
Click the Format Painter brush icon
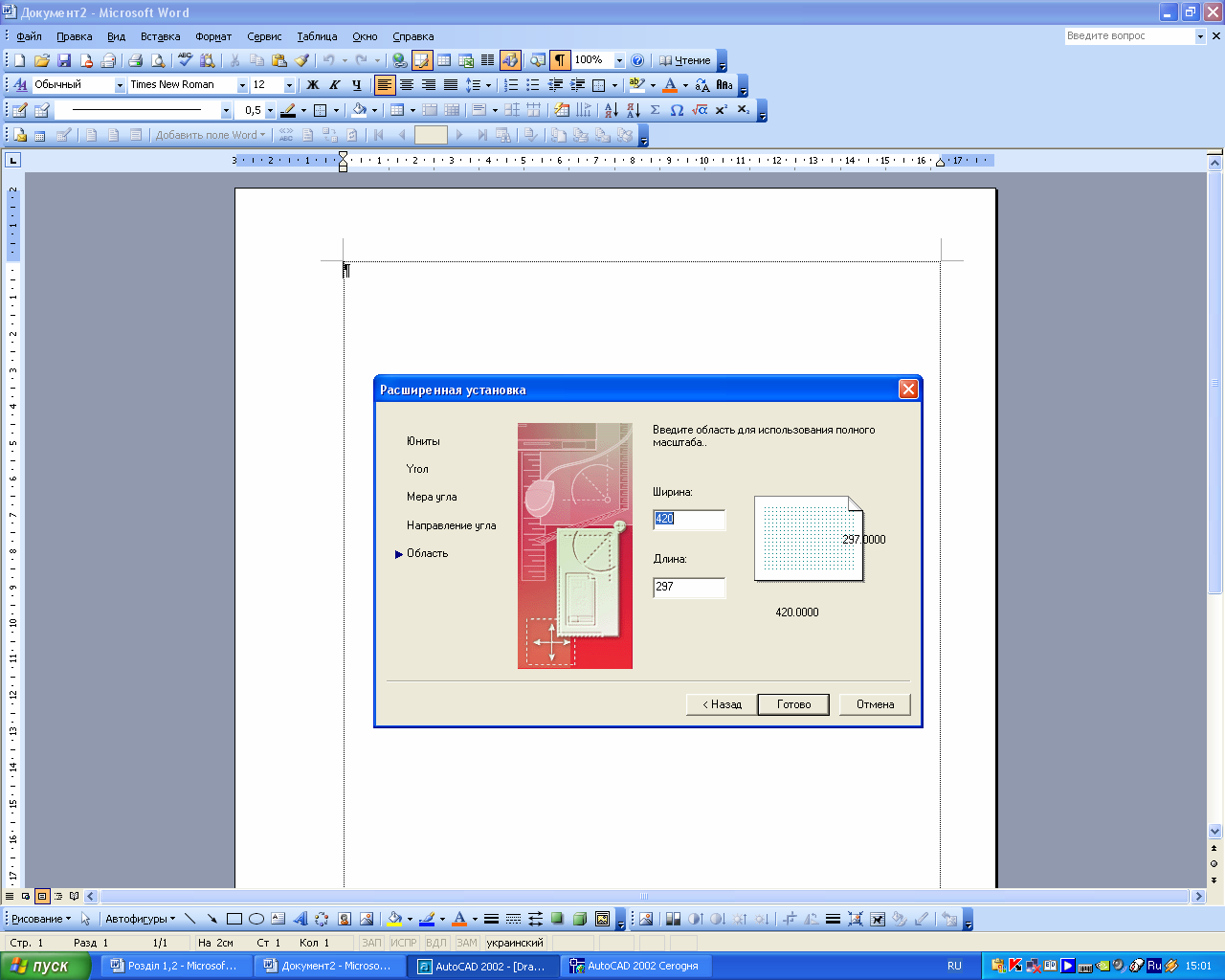pos(301,60)
